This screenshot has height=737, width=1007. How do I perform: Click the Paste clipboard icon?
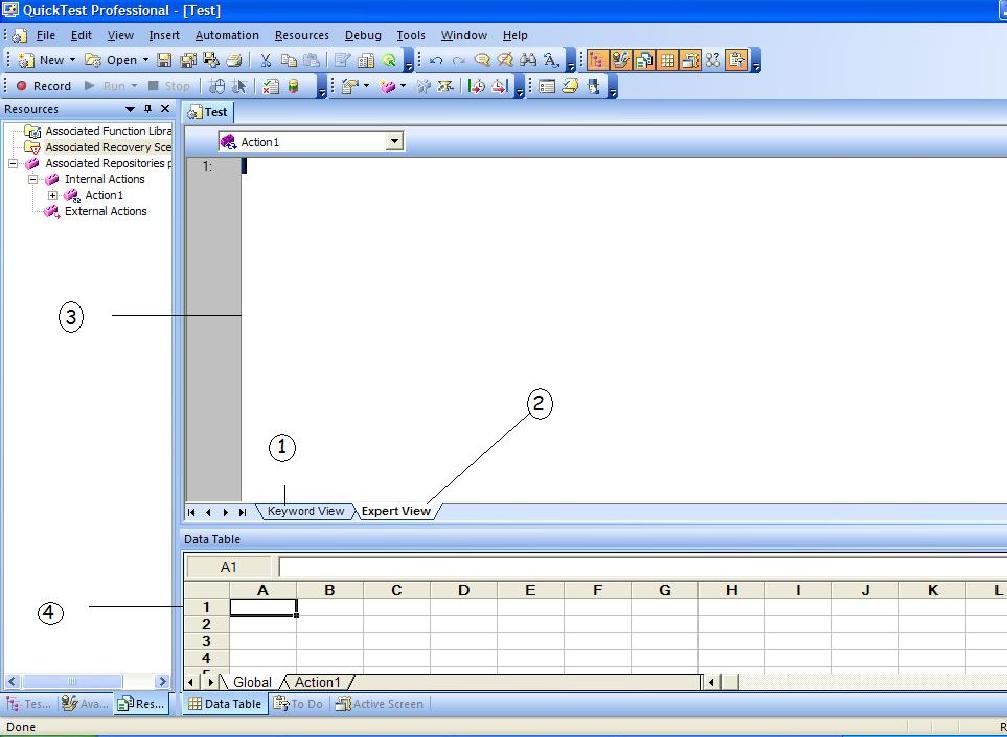[x=311, y=60]
